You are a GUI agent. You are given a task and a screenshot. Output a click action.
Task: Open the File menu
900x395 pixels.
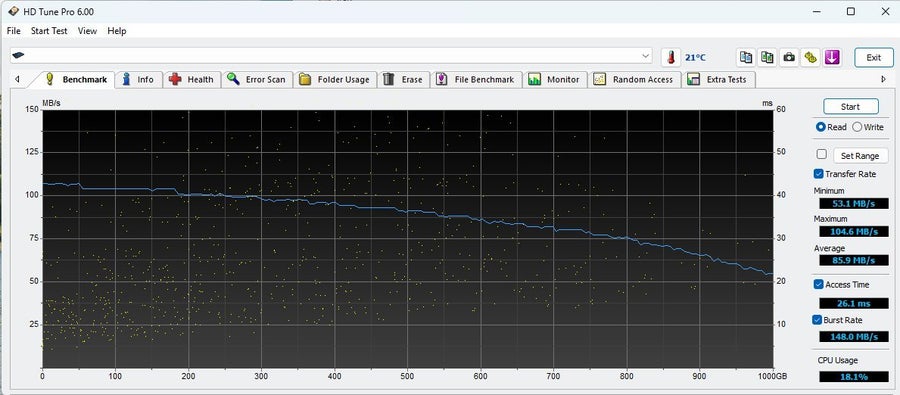(x=14, y=31)
